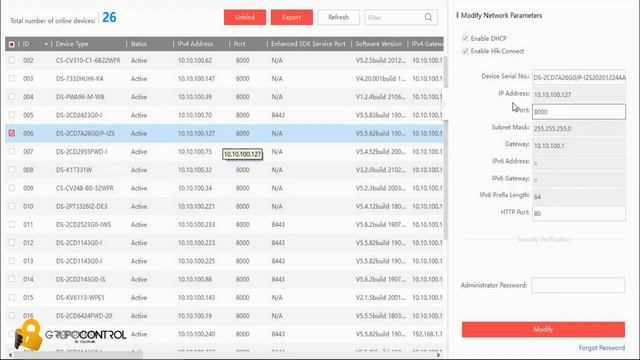Image resolution: width=640 pixels, height=360 pixels.
Task: Click IPv4 address 10.10.100.62 cell
Action: coord(195,60)
